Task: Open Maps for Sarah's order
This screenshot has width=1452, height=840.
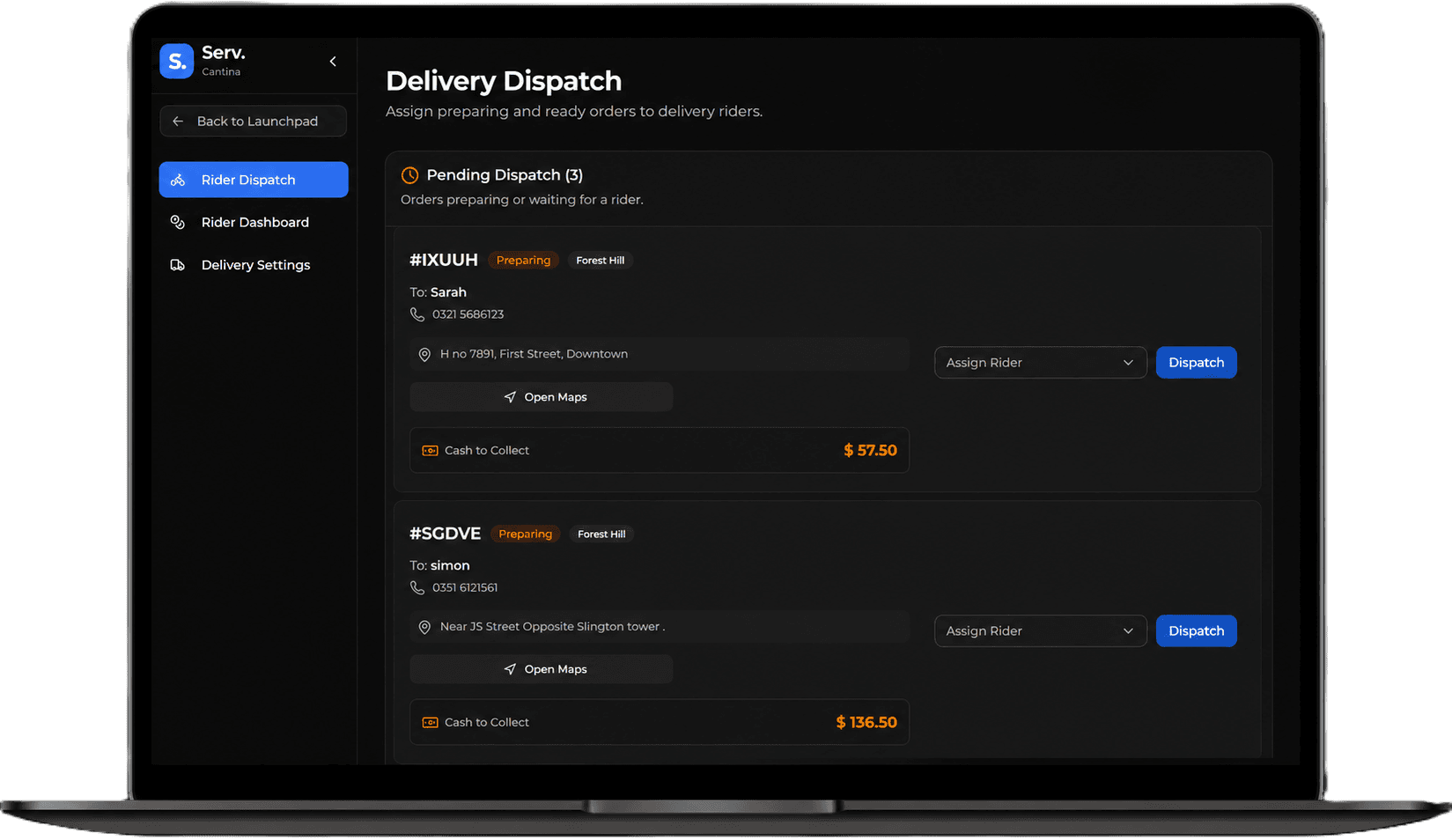Action: pyautogui.click(x=542, y=397)
